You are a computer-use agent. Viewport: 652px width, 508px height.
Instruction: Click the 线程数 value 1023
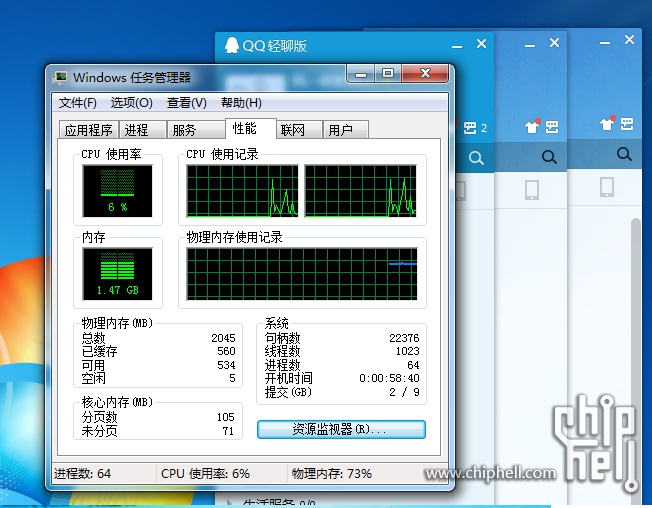[x=408, y=352]
